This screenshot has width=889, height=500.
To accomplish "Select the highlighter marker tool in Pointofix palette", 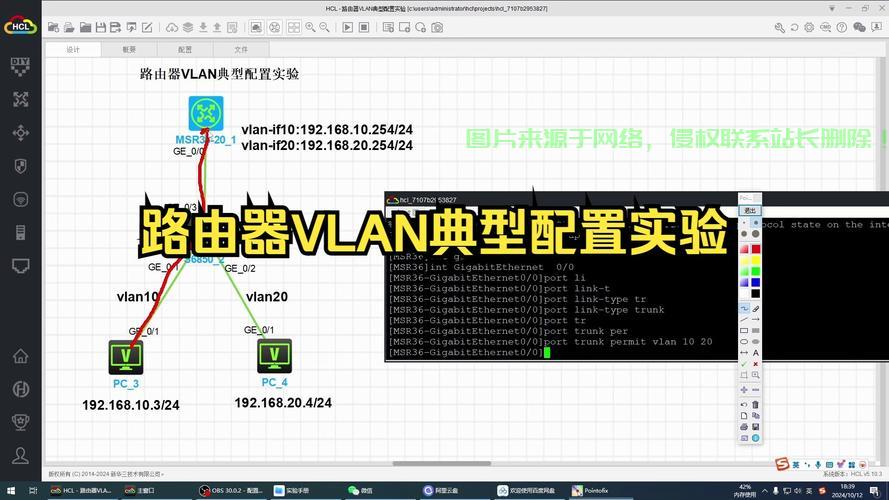I will [x=755, y=308].
